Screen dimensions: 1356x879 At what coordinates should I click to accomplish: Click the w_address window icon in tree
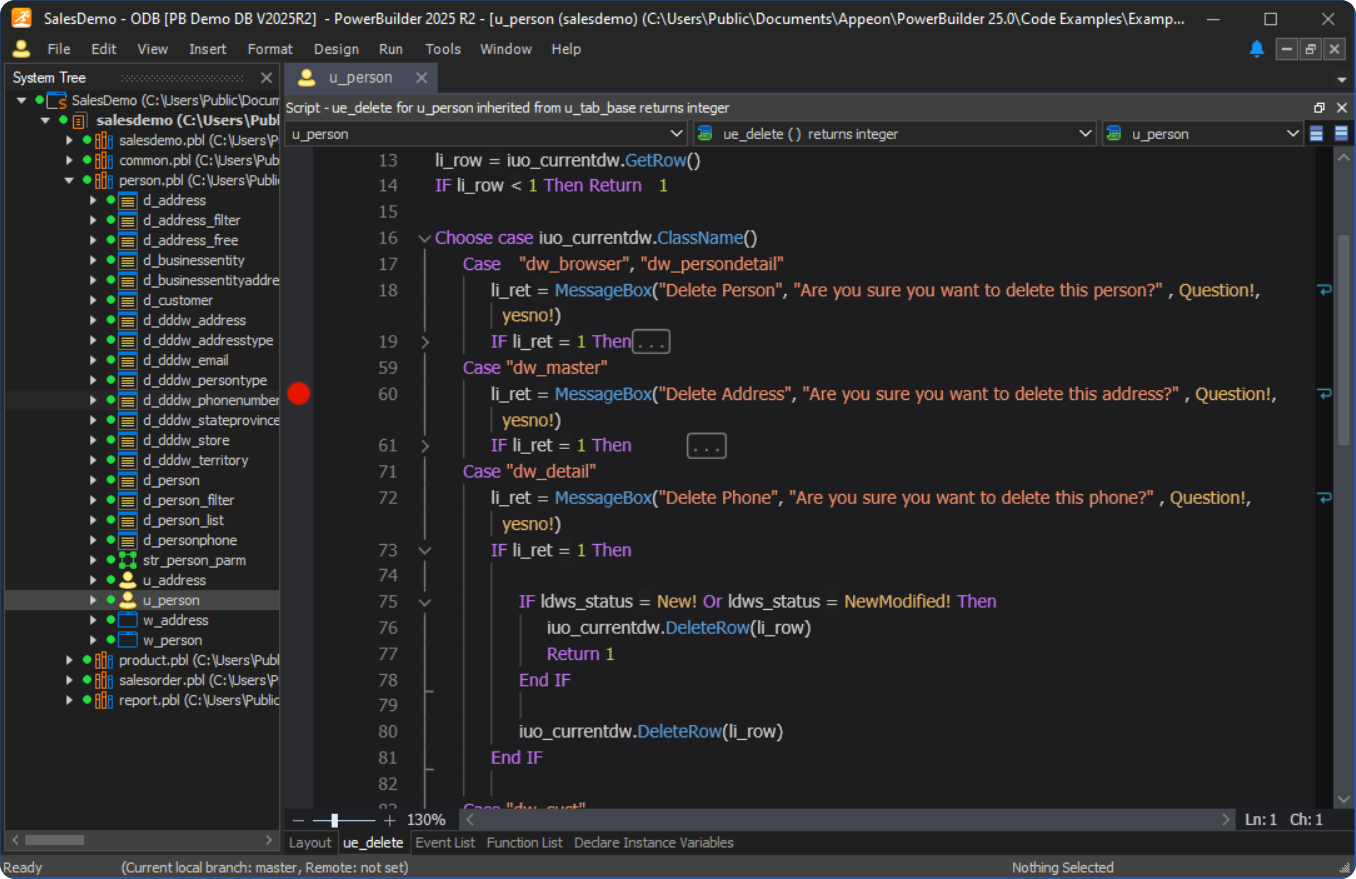coord(127,620)
